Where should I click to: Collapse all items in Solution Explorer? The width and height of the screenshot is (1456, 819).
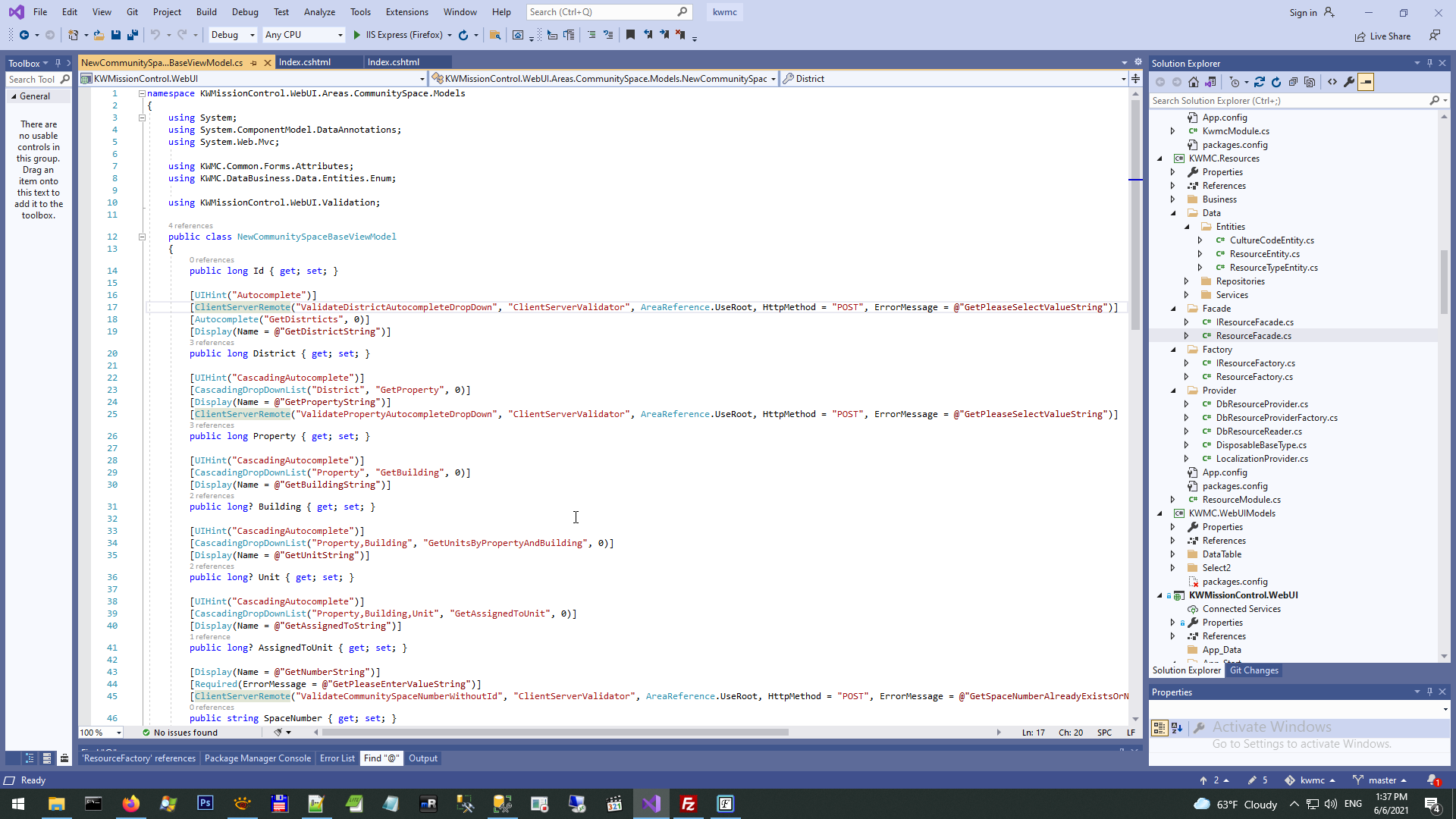pos(1293,82)
